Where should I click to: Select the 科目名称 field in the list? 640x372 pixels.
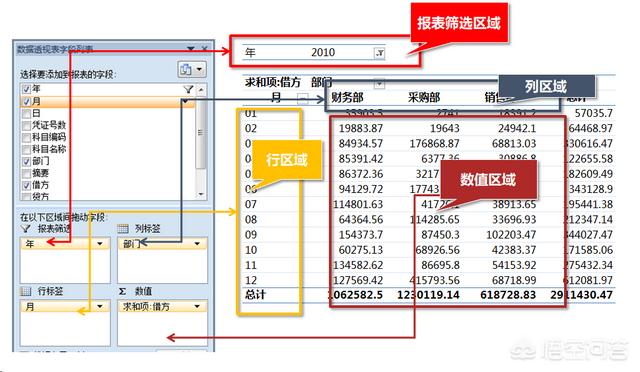(49, 149)
